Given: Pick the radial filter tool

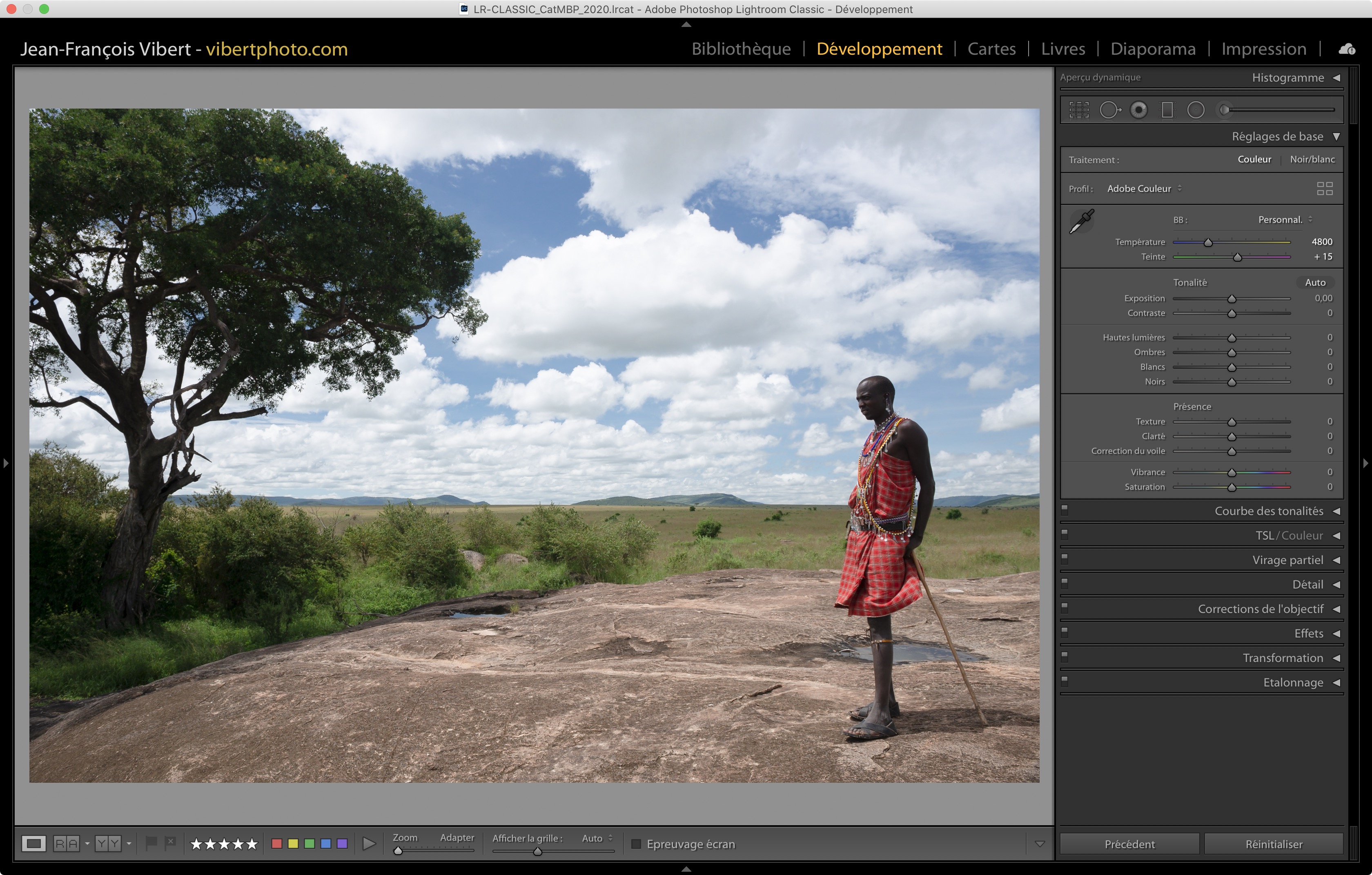Looking at the screenshot, I should coord(1195,110).
